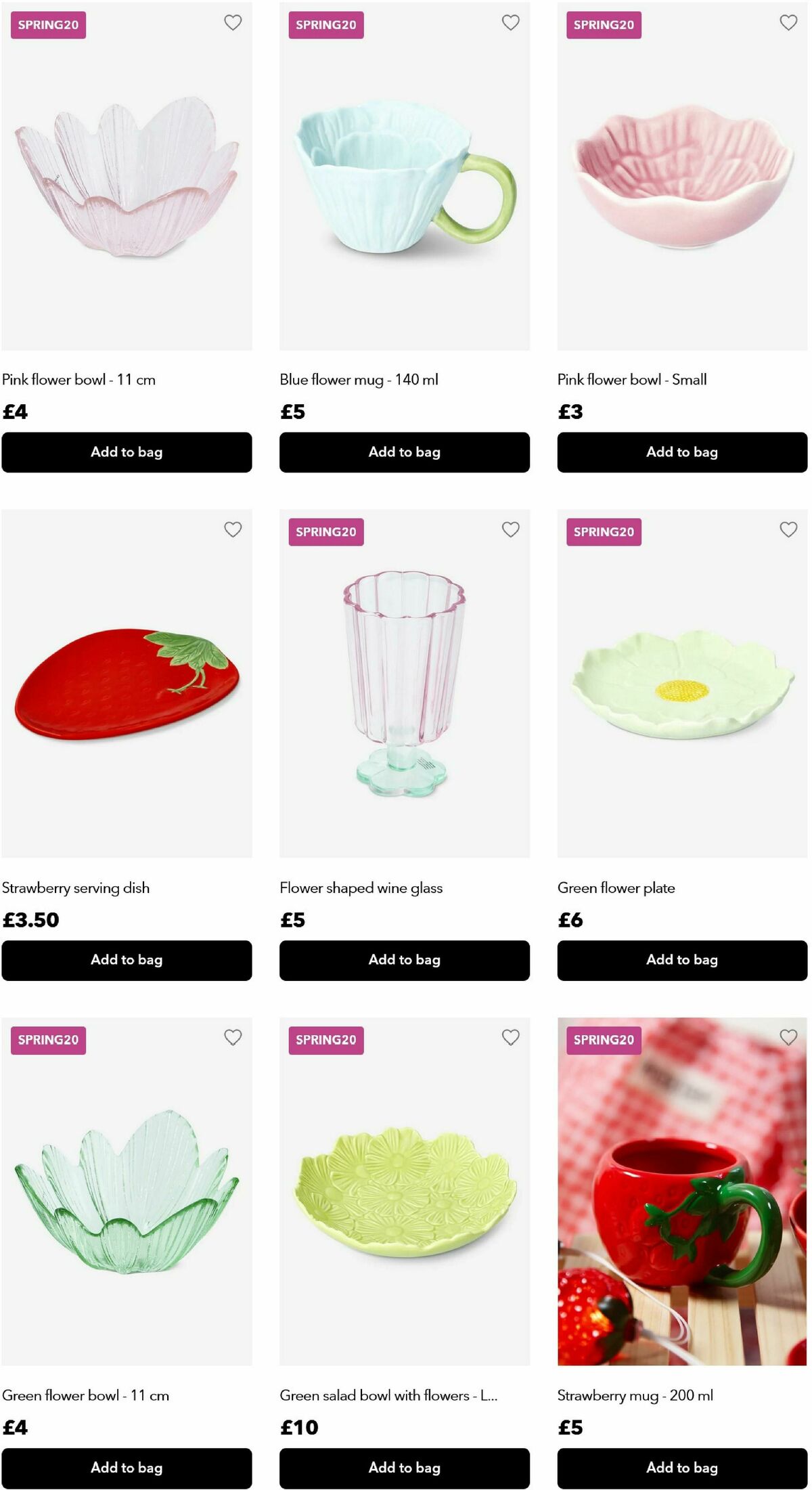Viewport: 812px width, 1490px height.
Task: Save Green flower plate to favorites
Action: pos(788,529)
